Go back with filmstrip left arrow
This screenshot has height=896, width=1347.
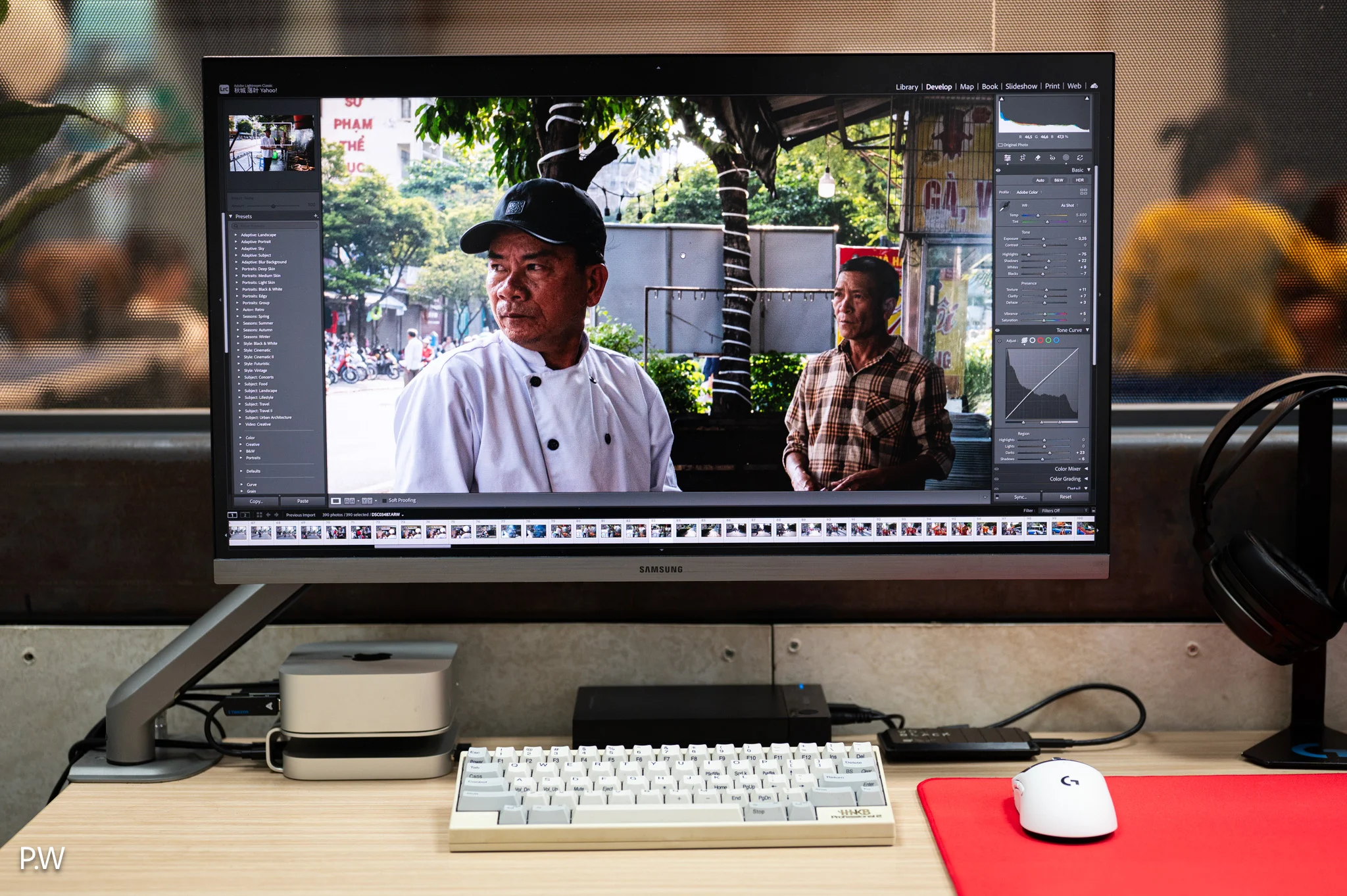[268, 515]
